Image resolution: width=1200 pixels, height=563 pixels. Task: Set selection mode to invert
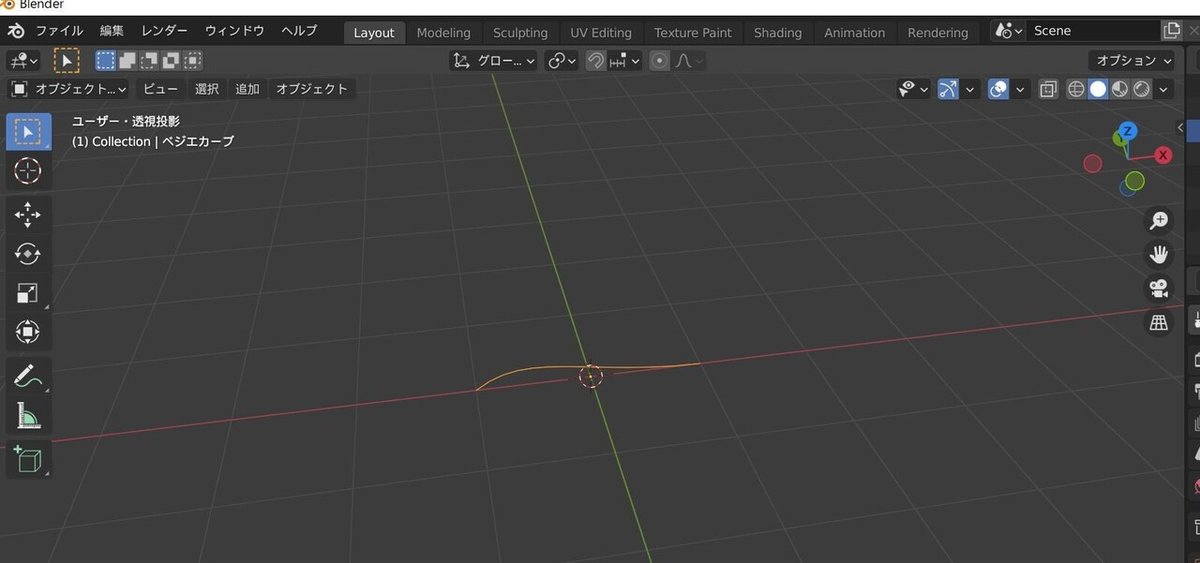(x=171, y=61)
